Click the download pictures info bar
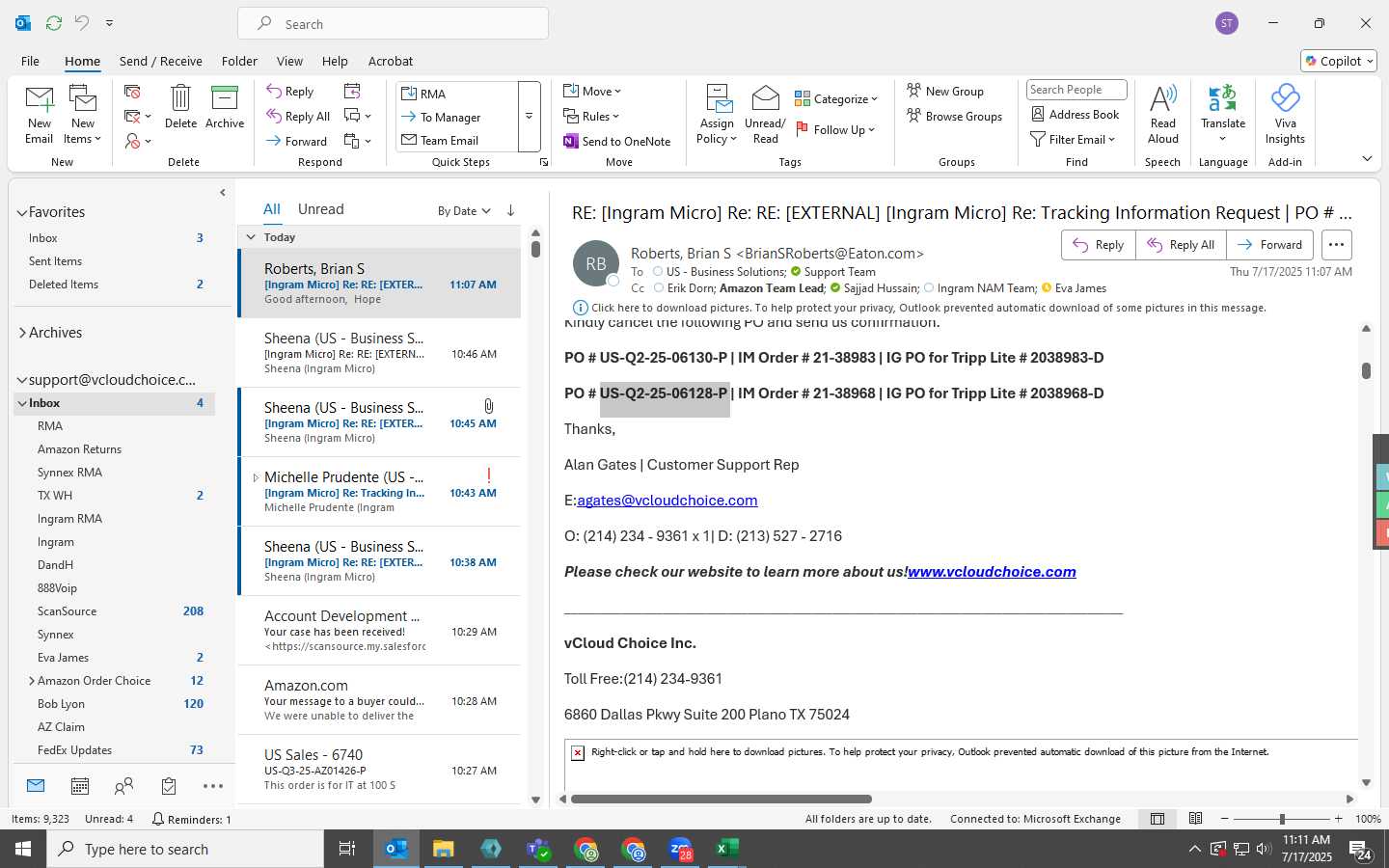 click(x=919, y=308)
